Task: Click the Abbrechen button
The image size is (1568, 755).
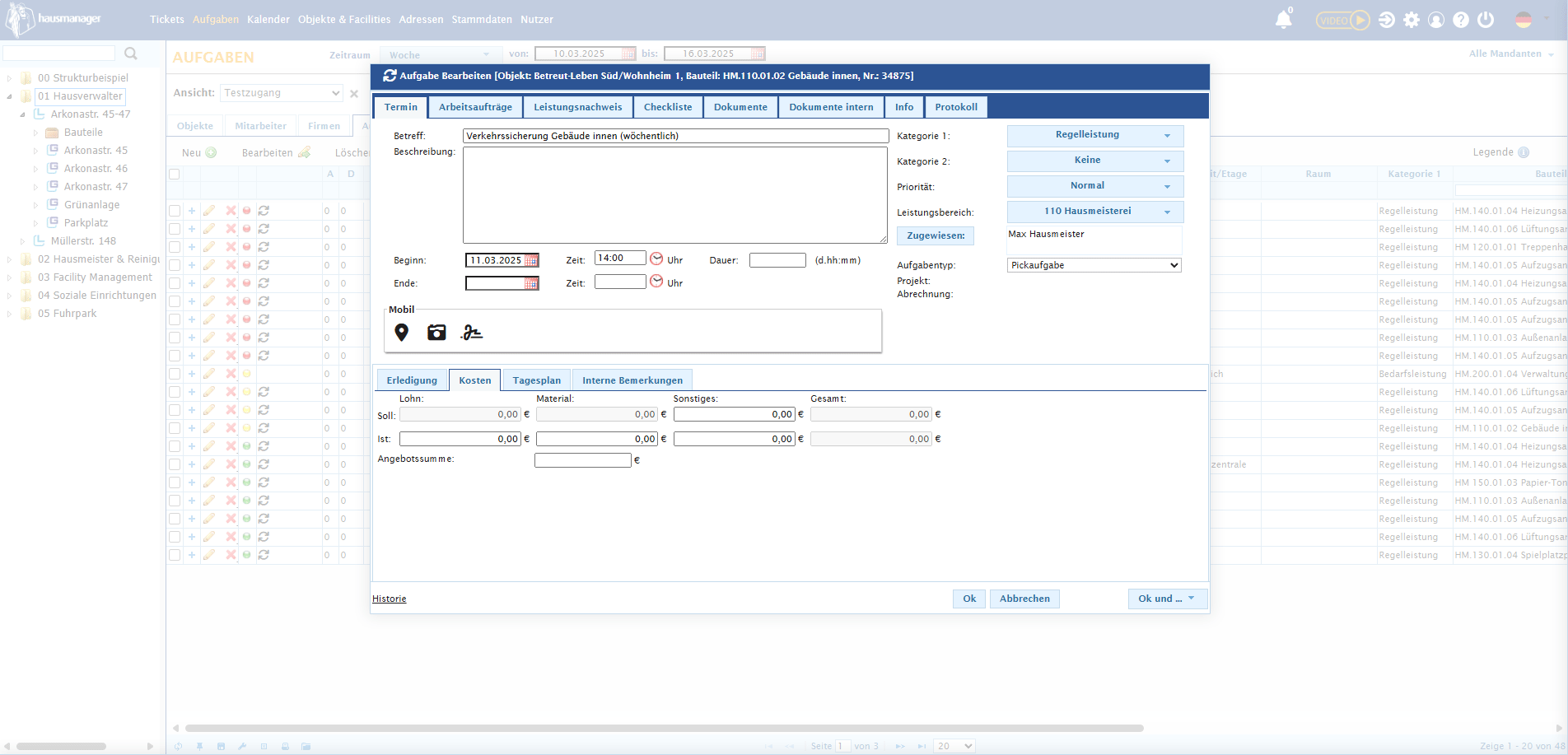Action: click(x=1024, y=599)
